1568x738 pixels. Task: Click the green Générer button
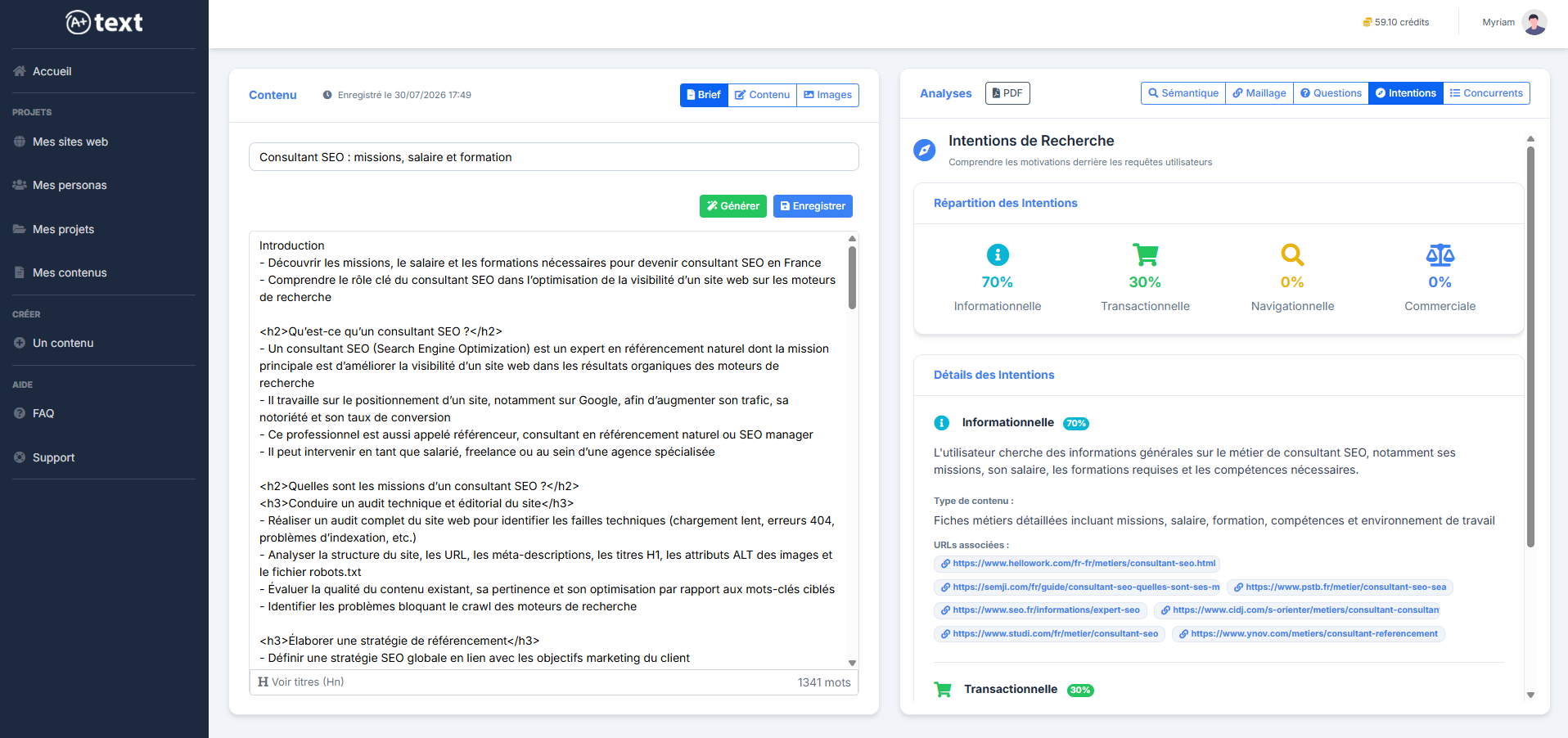point(733,206)
